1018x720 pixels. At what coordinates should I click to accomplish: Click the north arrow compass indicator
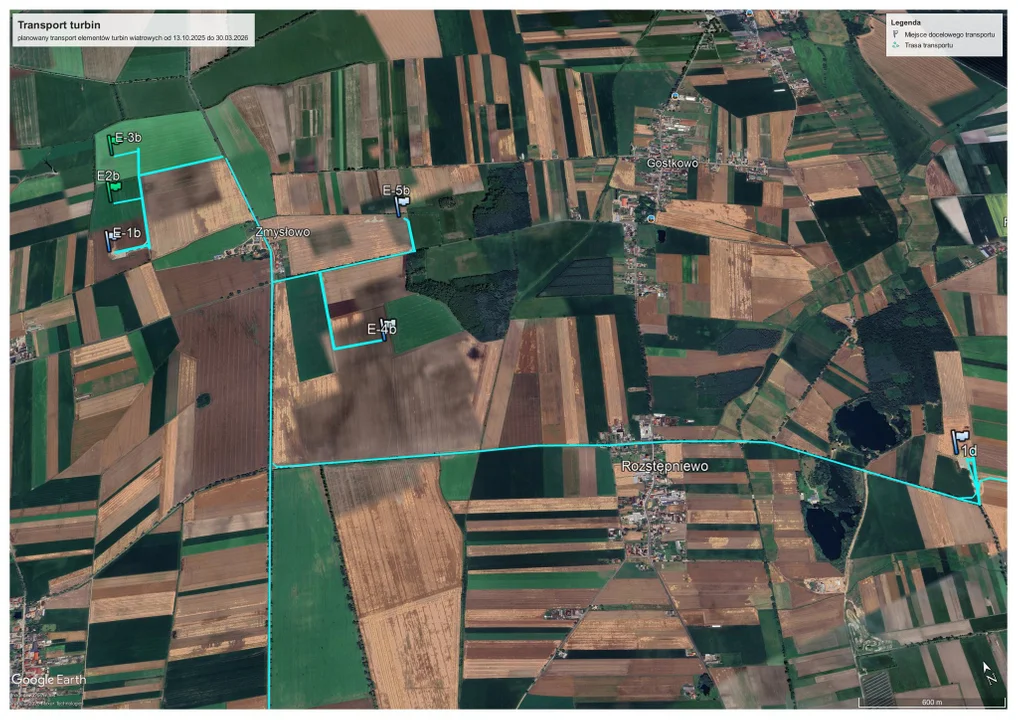point(987,672)
